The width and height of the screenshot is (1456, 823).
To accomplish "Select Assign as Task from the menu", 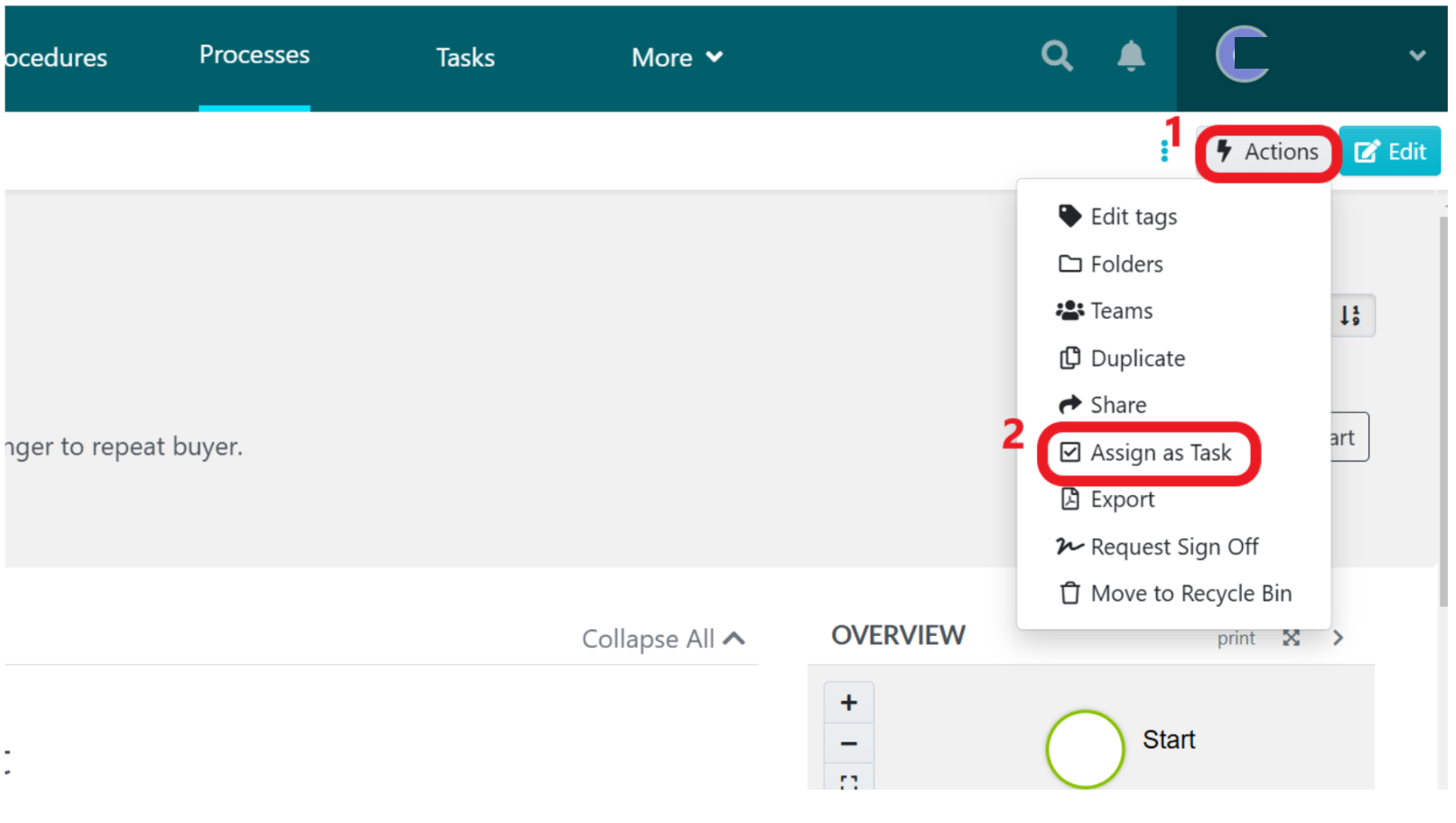I will tap(1161, 453).
